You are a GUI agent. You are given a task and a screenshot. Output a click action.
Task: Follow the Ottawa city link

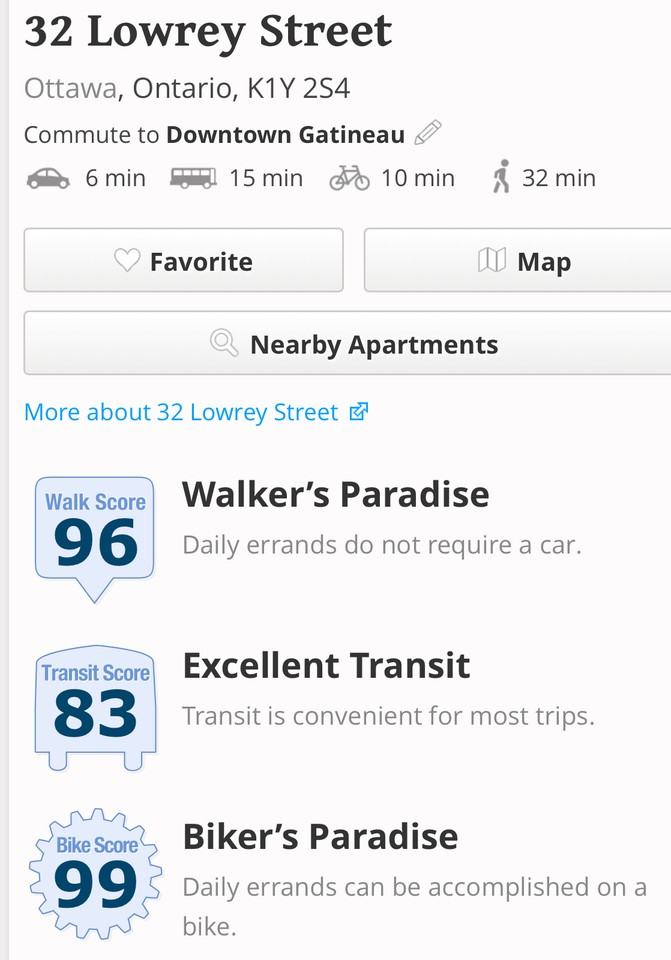click(x=70, y=88)
